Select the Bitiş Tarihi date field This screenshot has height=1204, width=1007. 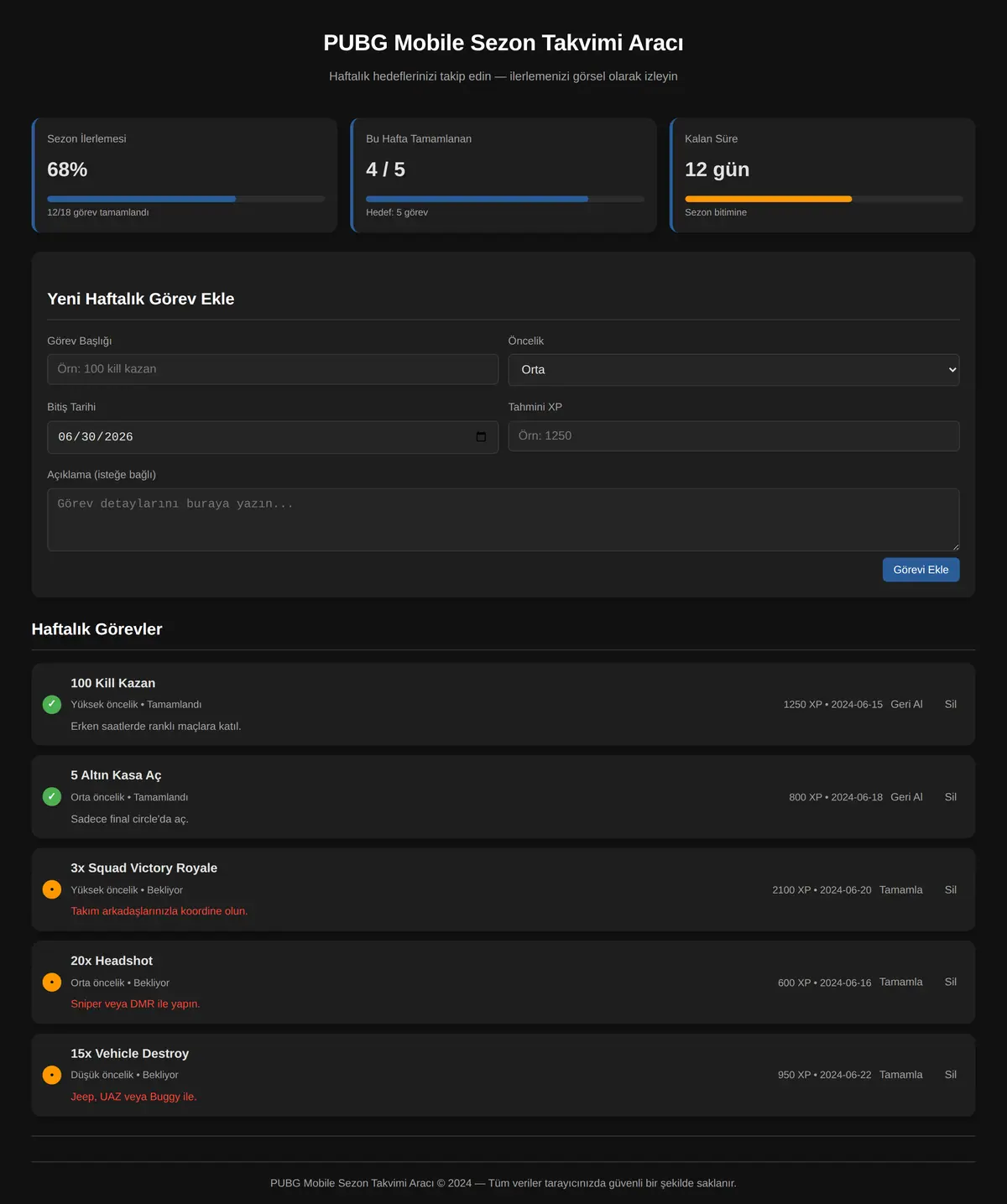pyautogui.click(x=273, y=437)
